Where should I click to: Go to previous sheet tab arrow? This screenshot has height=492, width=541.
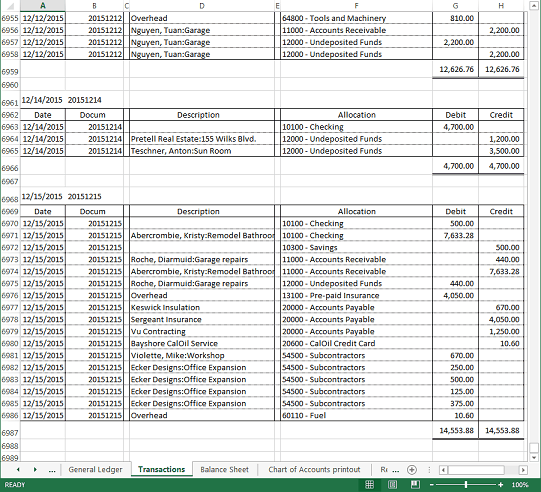[18, 470]
